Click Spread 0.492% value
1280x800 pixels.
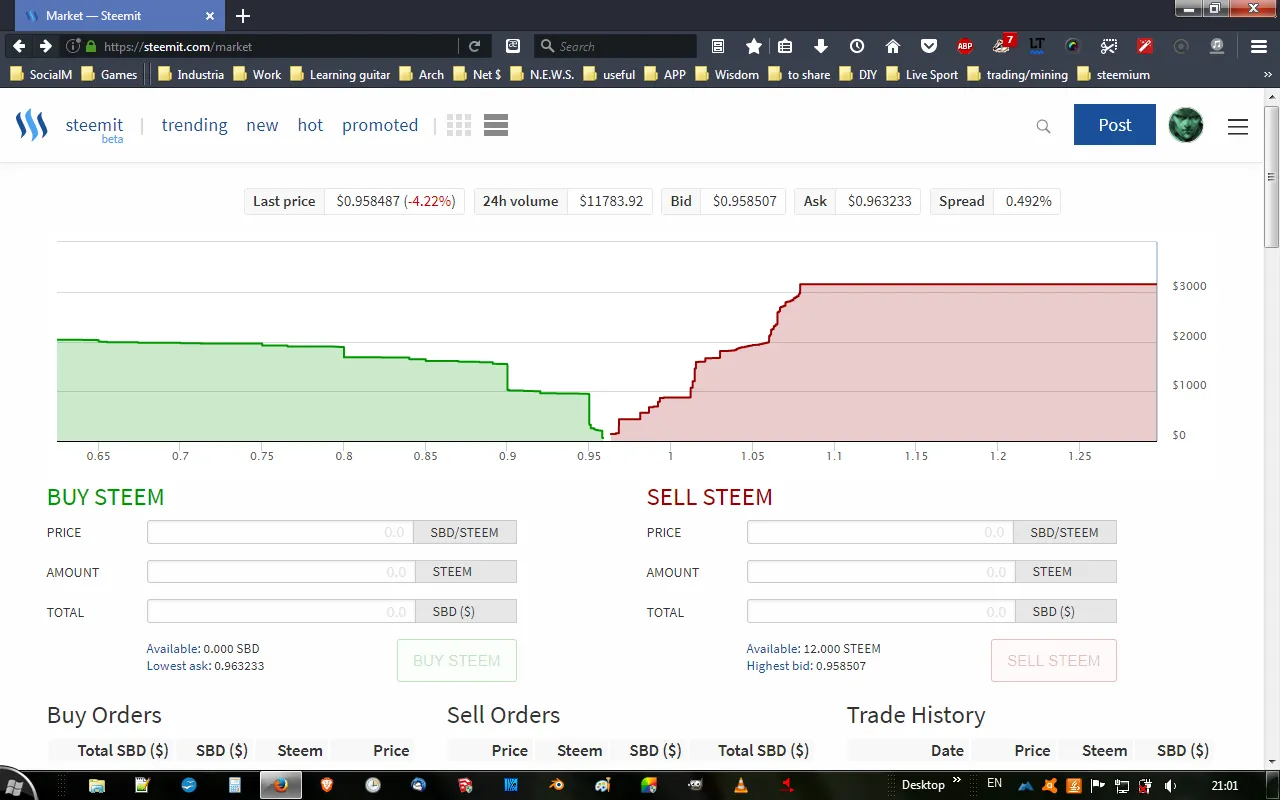pyautogui.click(x=1028, y=201)
